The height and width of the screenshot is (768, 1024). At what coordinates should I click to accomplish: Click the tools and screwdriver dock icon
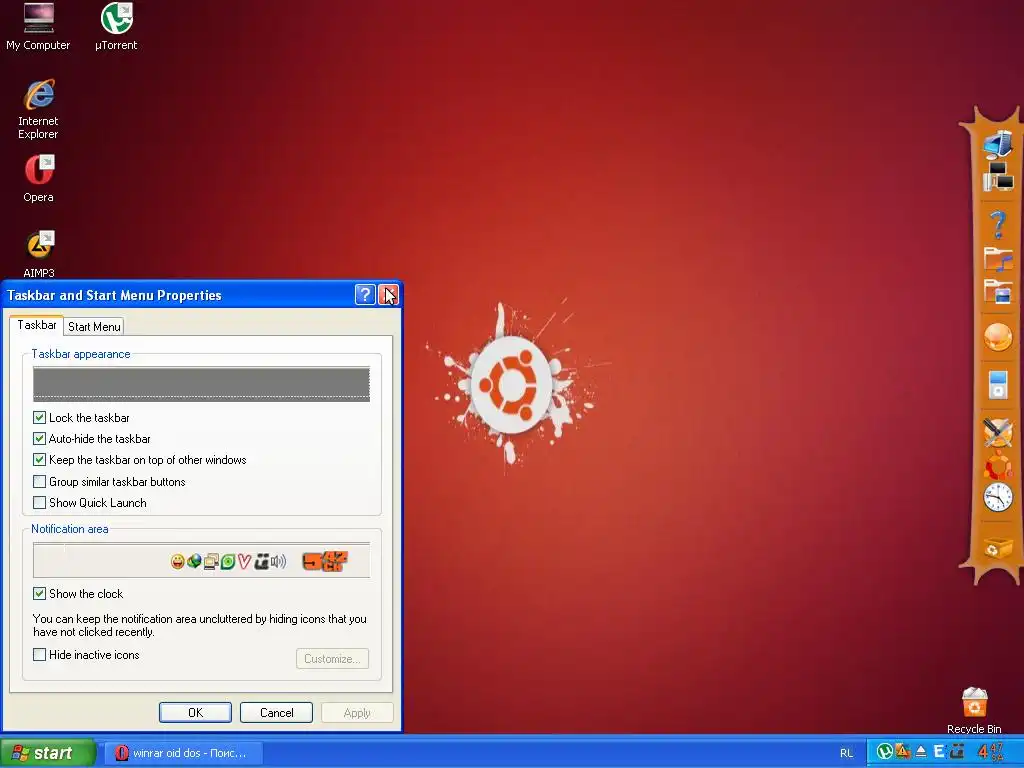click(998, 432)
